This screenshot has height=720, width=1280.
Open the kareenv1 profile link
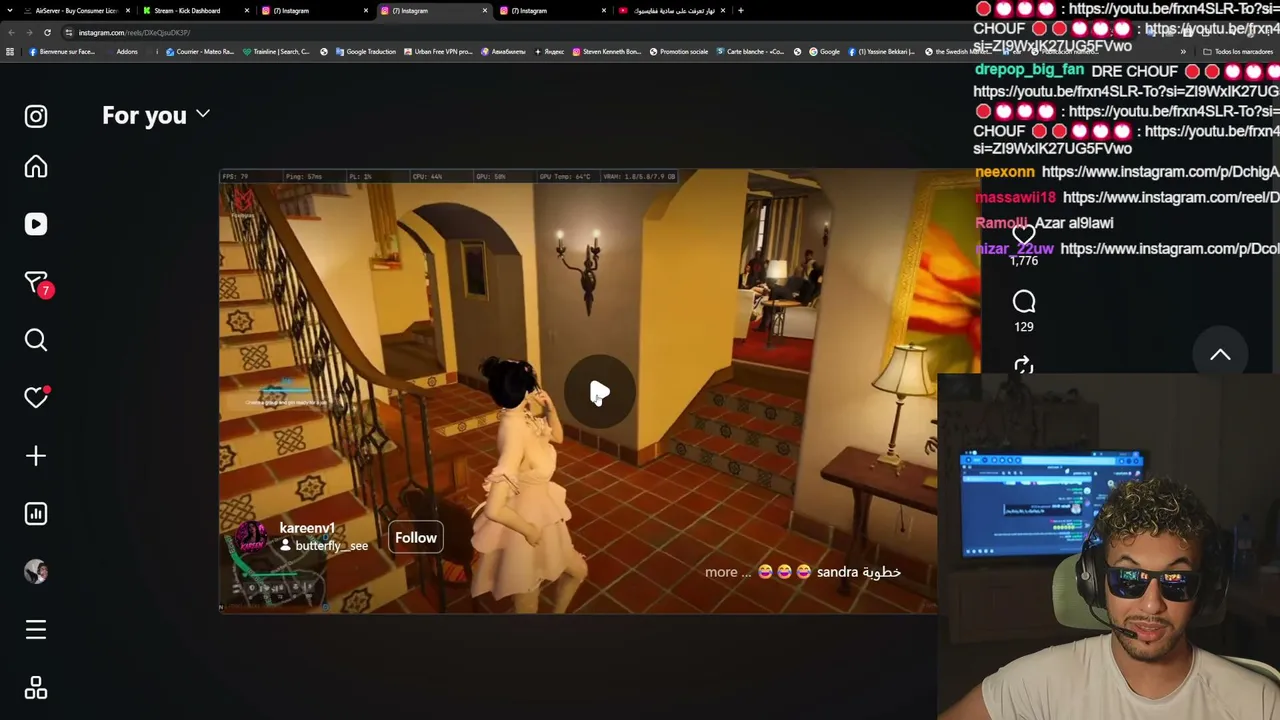point(307,528)
